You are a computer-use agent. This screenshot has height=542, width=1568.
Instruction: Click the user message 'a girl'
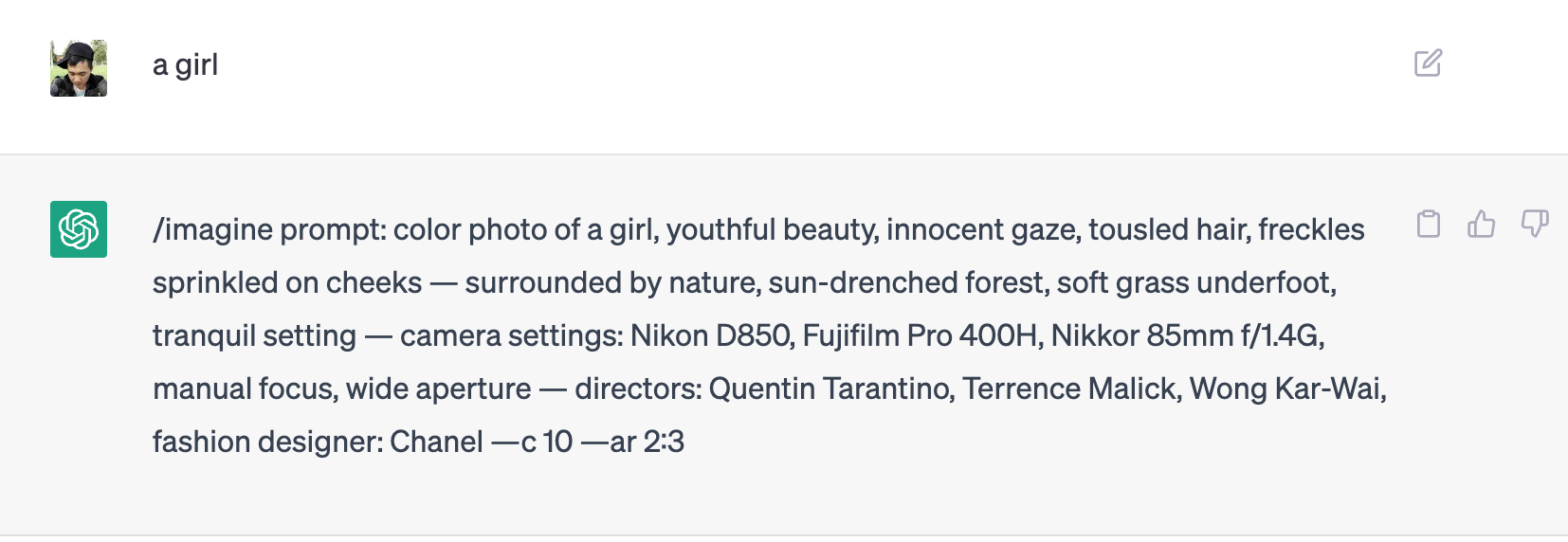[x=186, y=64]
